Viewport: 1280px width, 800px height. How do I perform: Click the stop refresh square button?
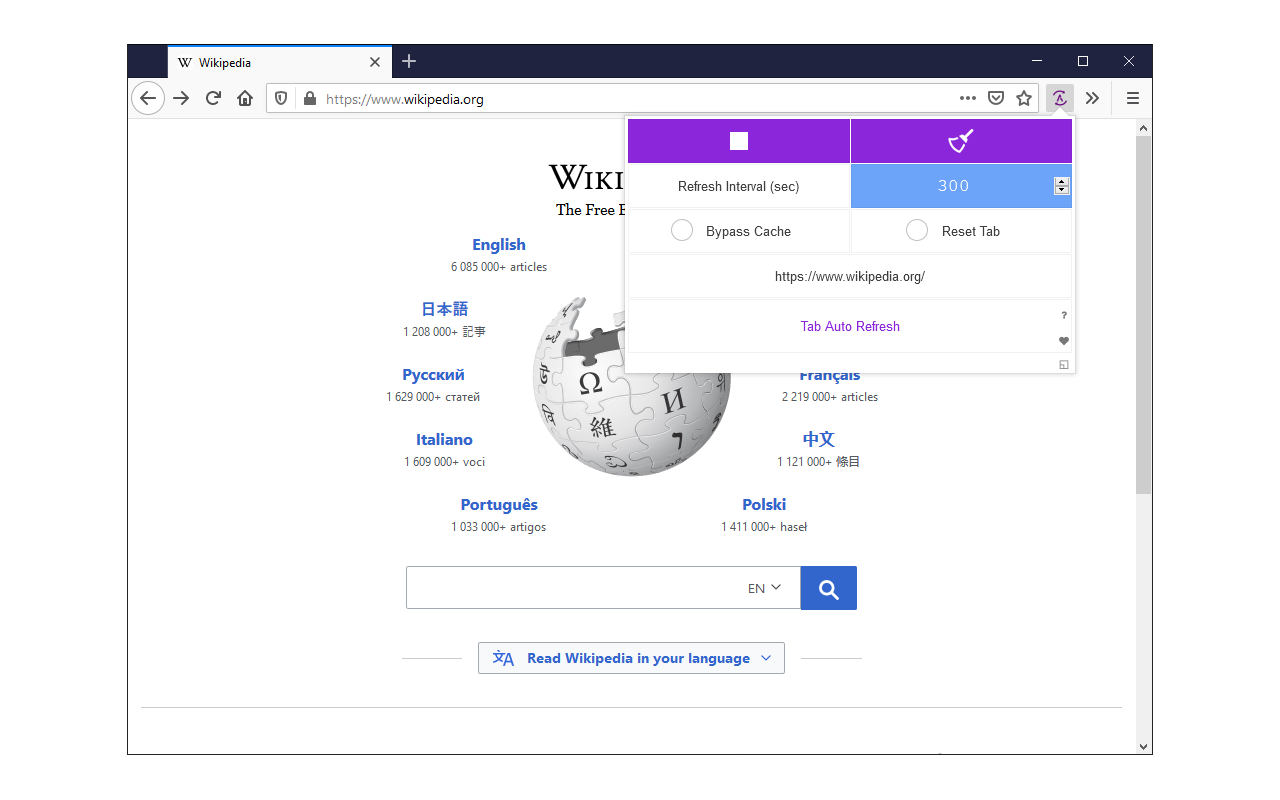pyautogui.click(x=739, y=141)
